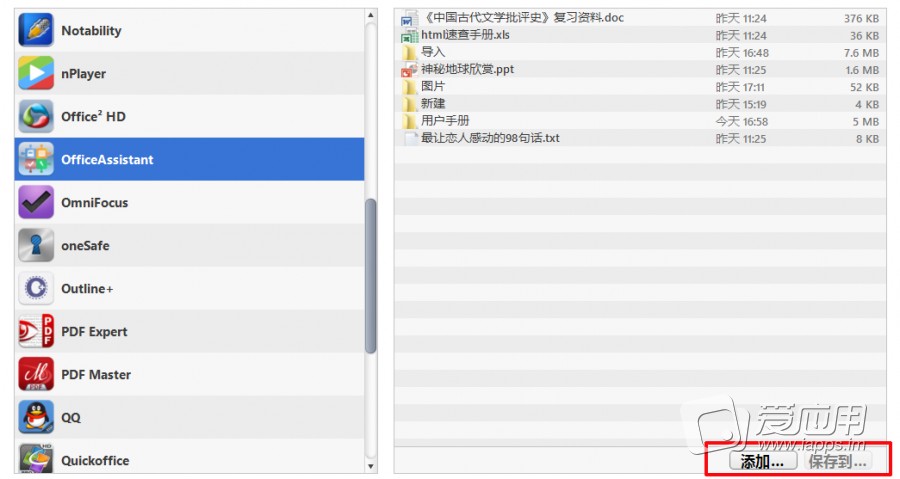Select the 新建 folder name
900x479 pixels.
[x=433, y=104]
